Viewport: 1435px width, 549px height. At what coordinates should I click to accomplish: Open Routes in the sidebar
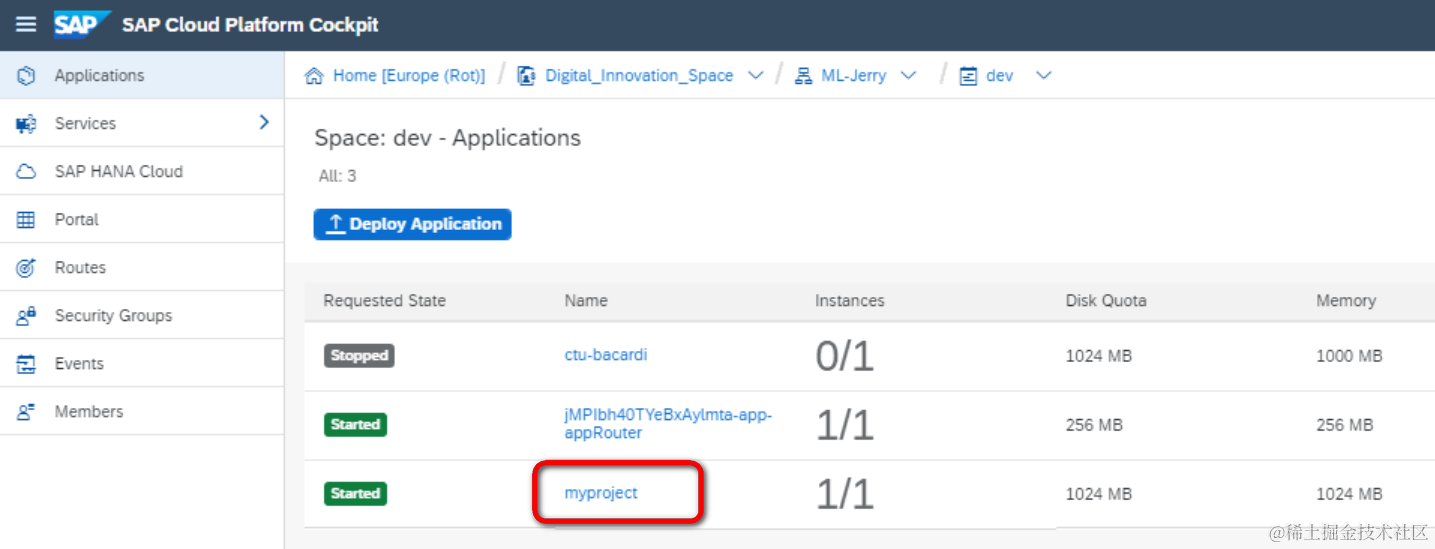142,267
